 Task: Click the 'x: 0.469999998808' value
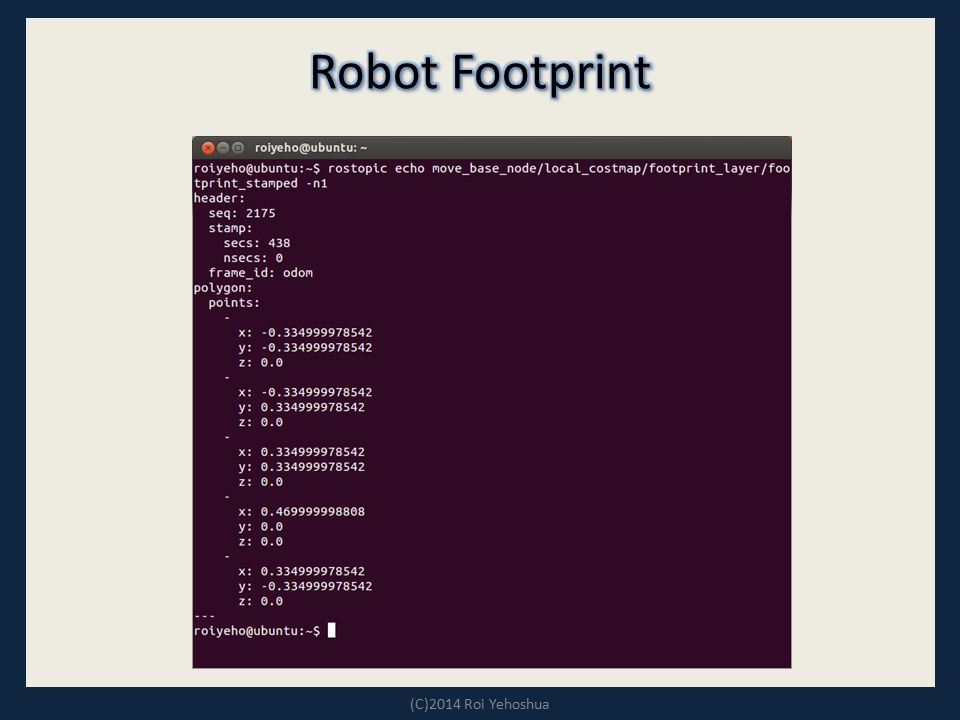point(301,511)
